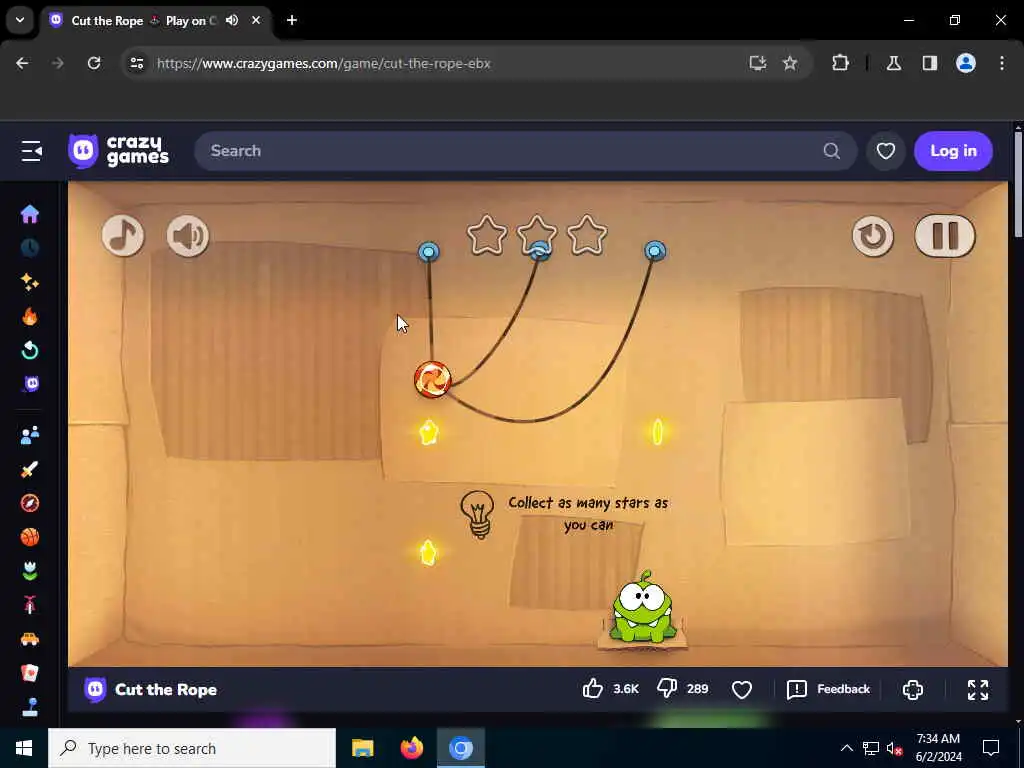
Task: Click the Log in button
Action: 953,151
